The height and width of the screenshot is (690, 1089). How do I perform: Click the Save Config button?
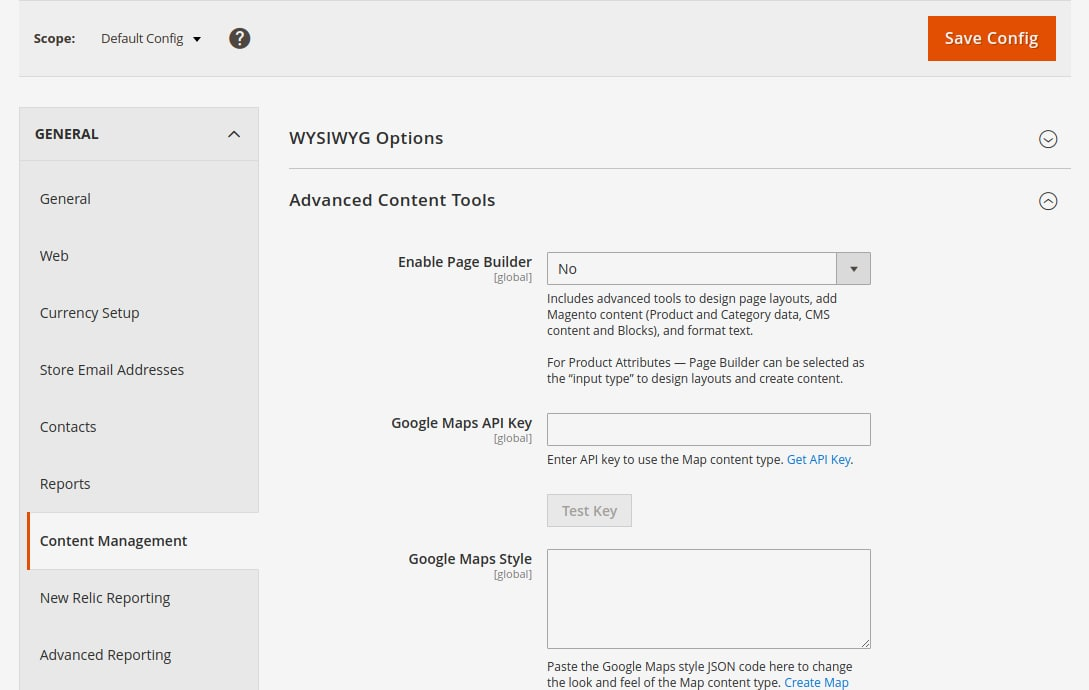point(991,38)
